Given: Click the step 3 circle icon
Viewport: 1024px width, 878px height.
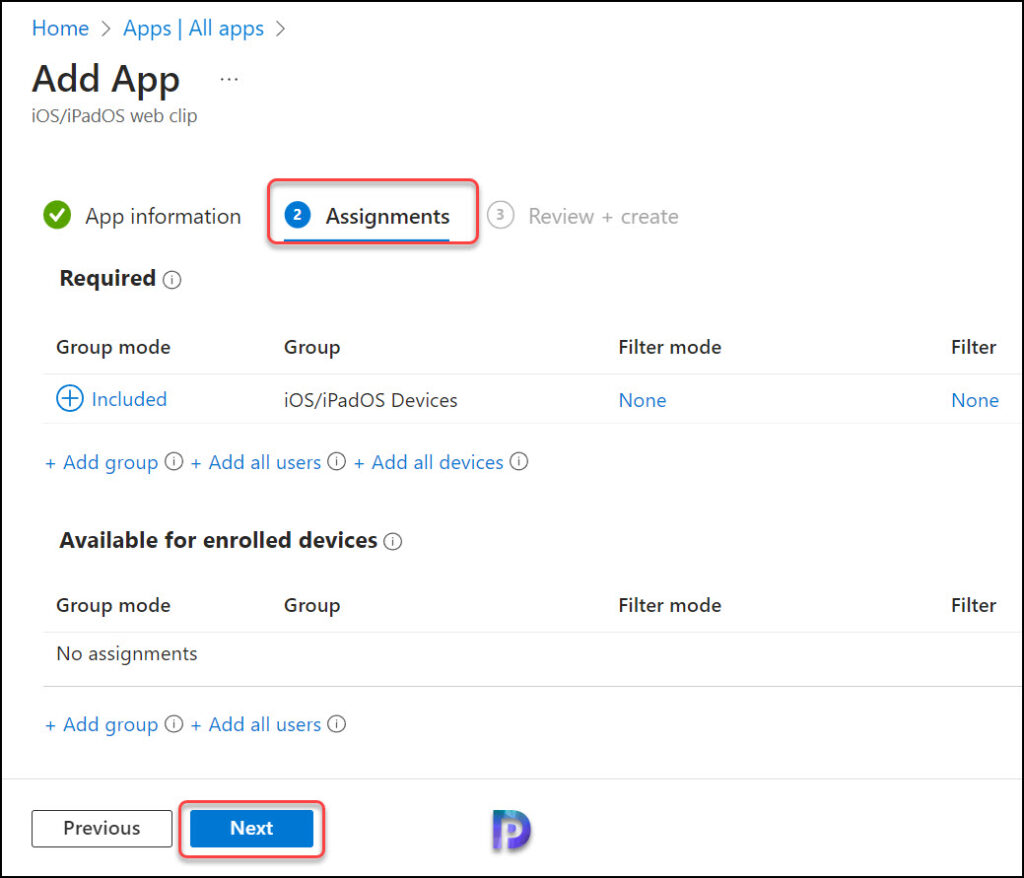Looking at the screenshot, I should (500, 215).
